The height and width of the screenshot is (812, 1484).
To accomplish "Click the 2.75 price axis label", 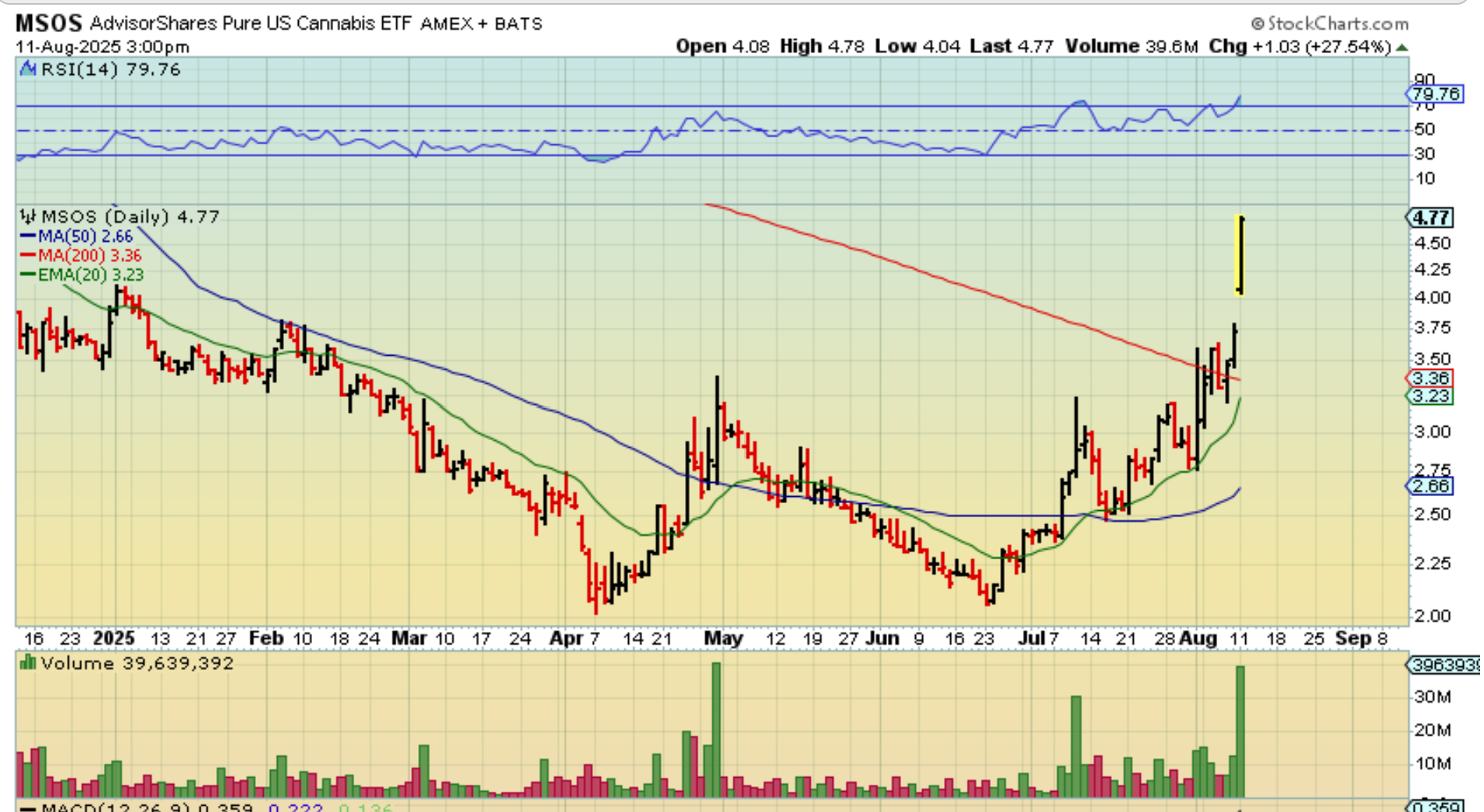I will tap(1433, 470).
